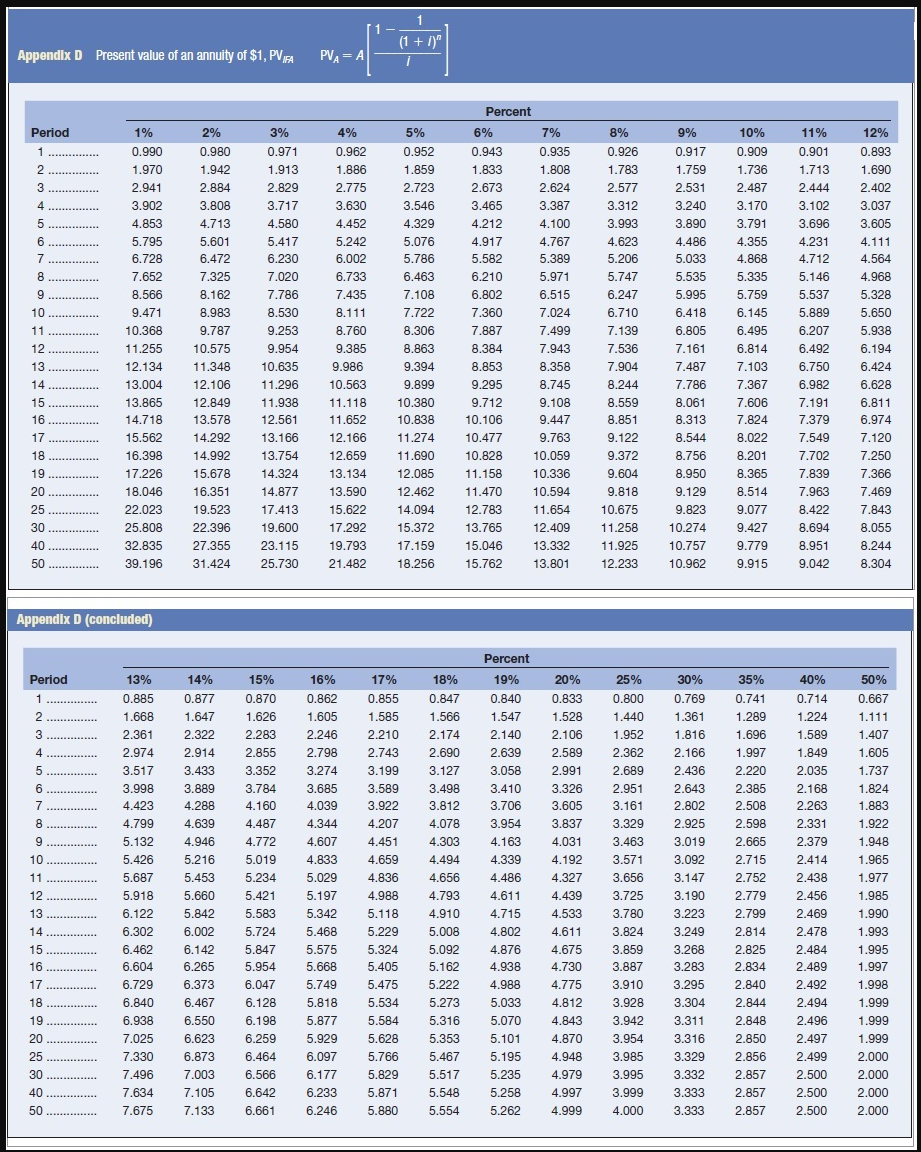This screenshot has height=1152, width=921.
Task: Click value 0.667 under 50%
Action: tap(873, 699)
